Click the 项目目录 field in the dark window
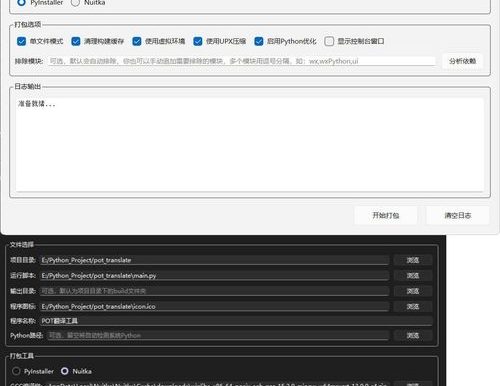The image size is (500, 386). (x=215, y=260)
